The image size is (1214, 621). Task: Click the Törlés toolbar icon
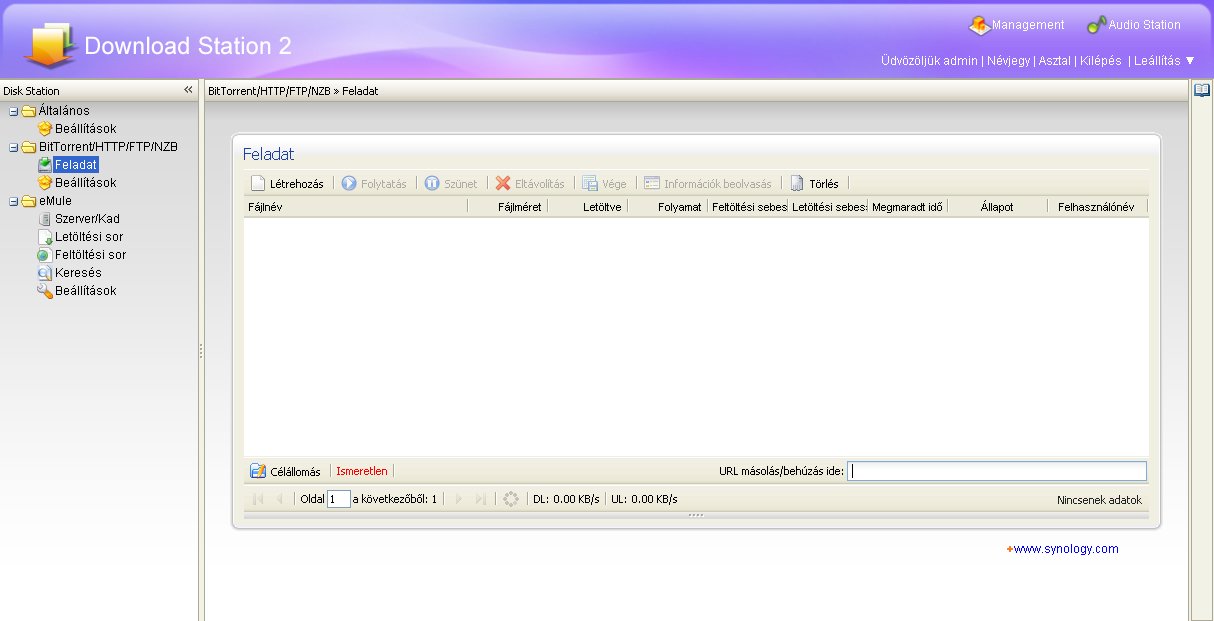pyautogui.click(x=797, y=184)
